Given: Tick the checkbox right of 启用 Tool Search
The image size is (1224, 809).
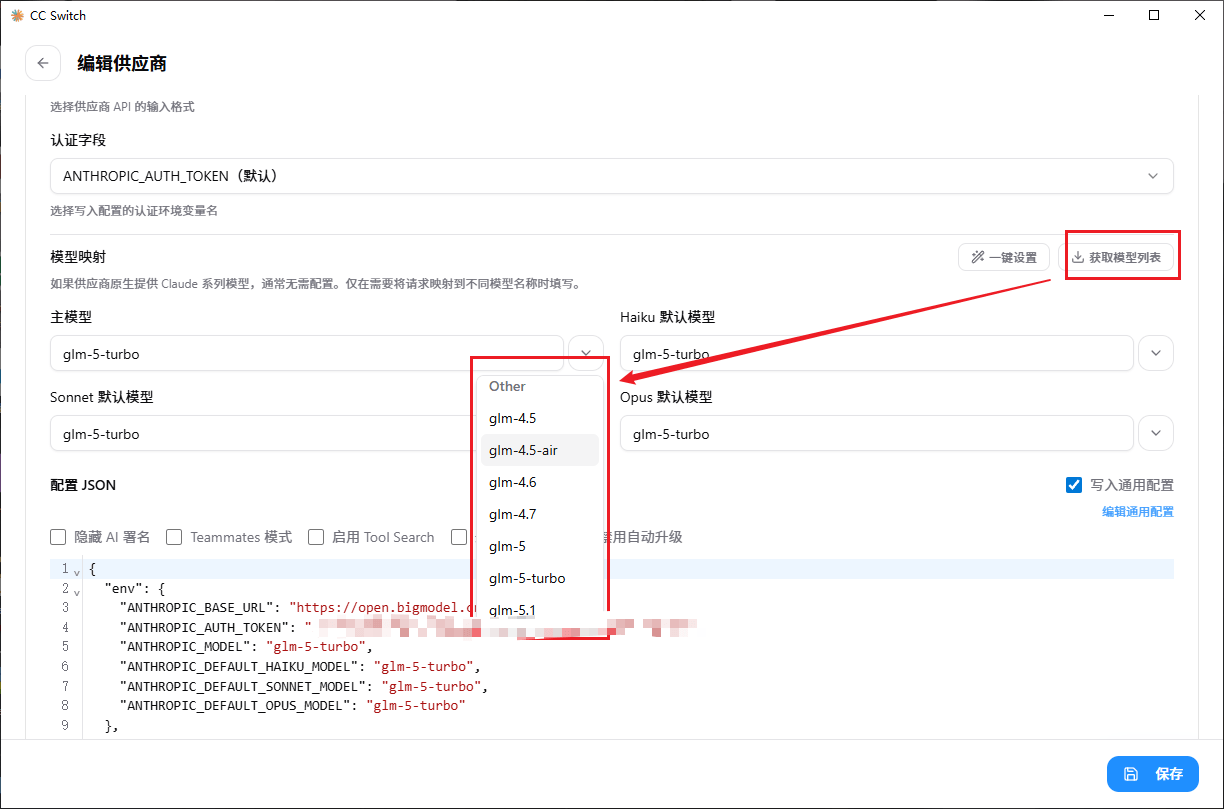Looking at the screenshot, I should tap(459, 537).
